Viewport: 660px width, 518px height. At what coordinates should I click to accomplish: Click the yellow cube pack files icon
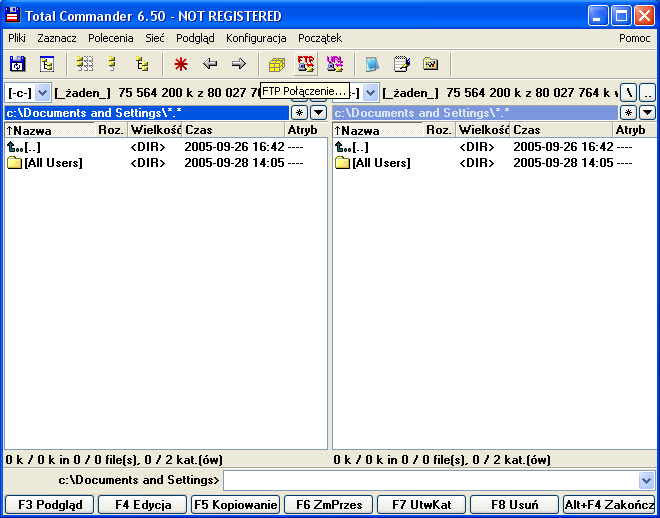pyautogui.click(x=277, y=64)
